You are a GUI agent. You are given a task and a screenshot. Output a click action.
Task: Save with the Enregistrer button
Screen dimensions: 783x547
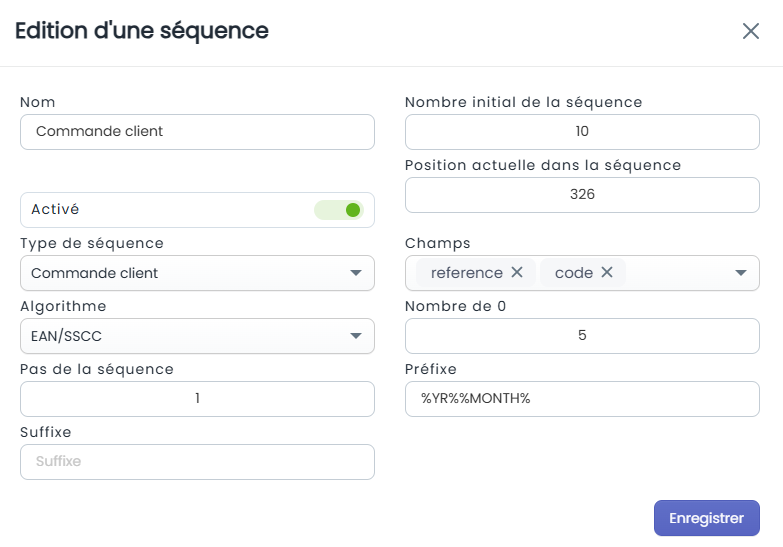pyautogui.click(x=707, y=518)
